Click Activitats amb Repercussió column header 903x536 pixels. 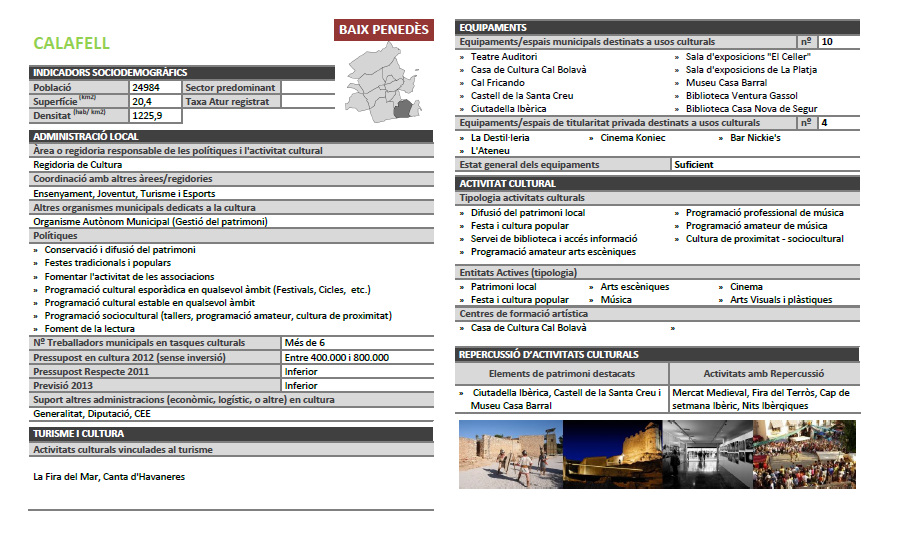pyautogui.click(x=764, y=374)
